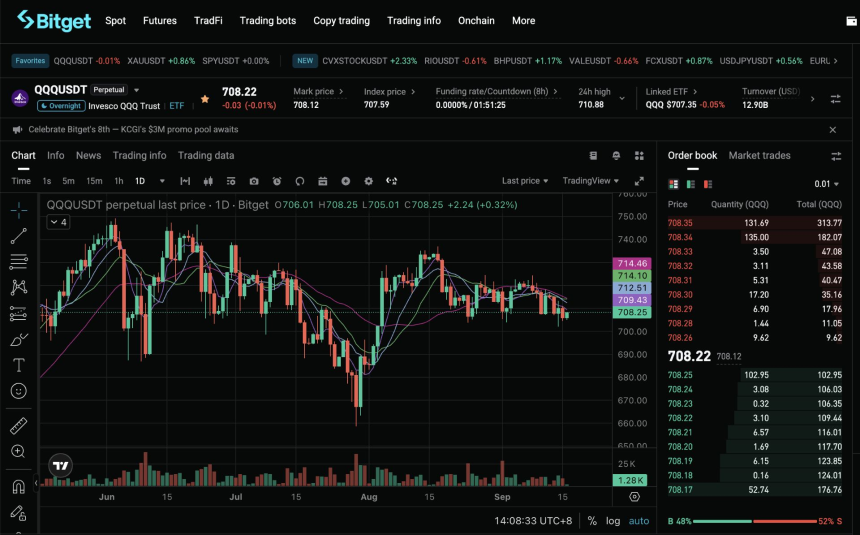Open the order book layout settings icon

pos(836,156)
